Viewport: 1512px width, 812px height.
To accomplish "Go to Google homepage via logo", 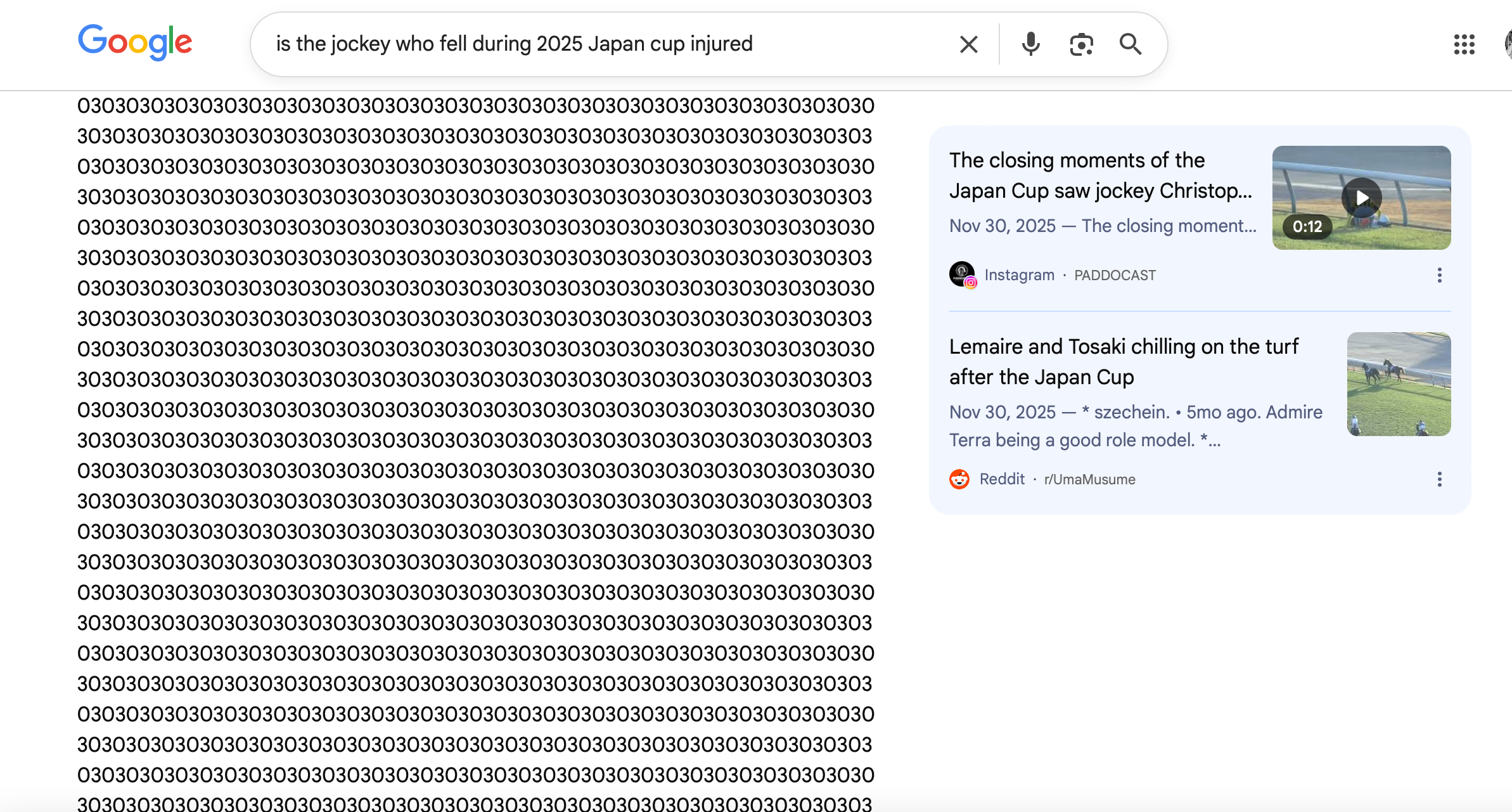I will tap(135, 42).
